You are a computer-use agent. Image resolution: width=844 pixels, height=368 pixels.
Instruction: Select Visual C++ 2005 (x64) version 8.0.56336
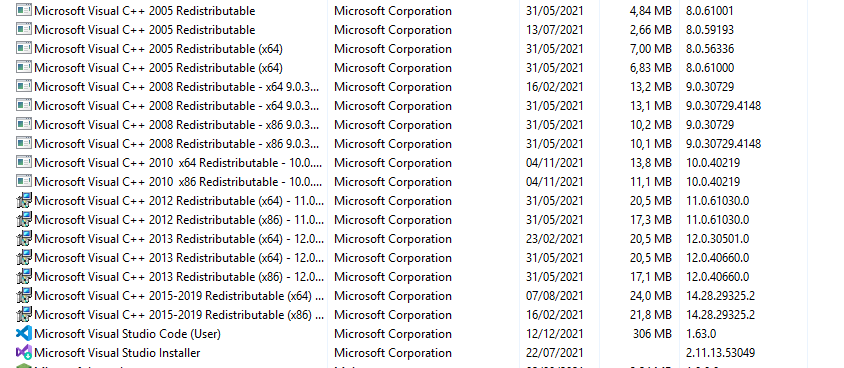click(158, 48)
